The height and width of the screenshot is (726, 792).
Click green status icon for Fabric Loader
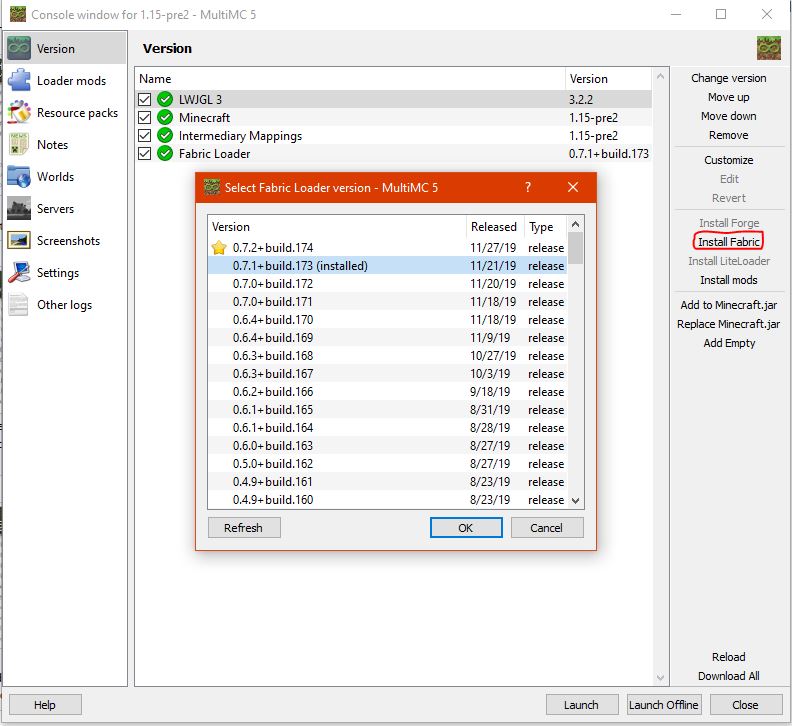point(165,153)
